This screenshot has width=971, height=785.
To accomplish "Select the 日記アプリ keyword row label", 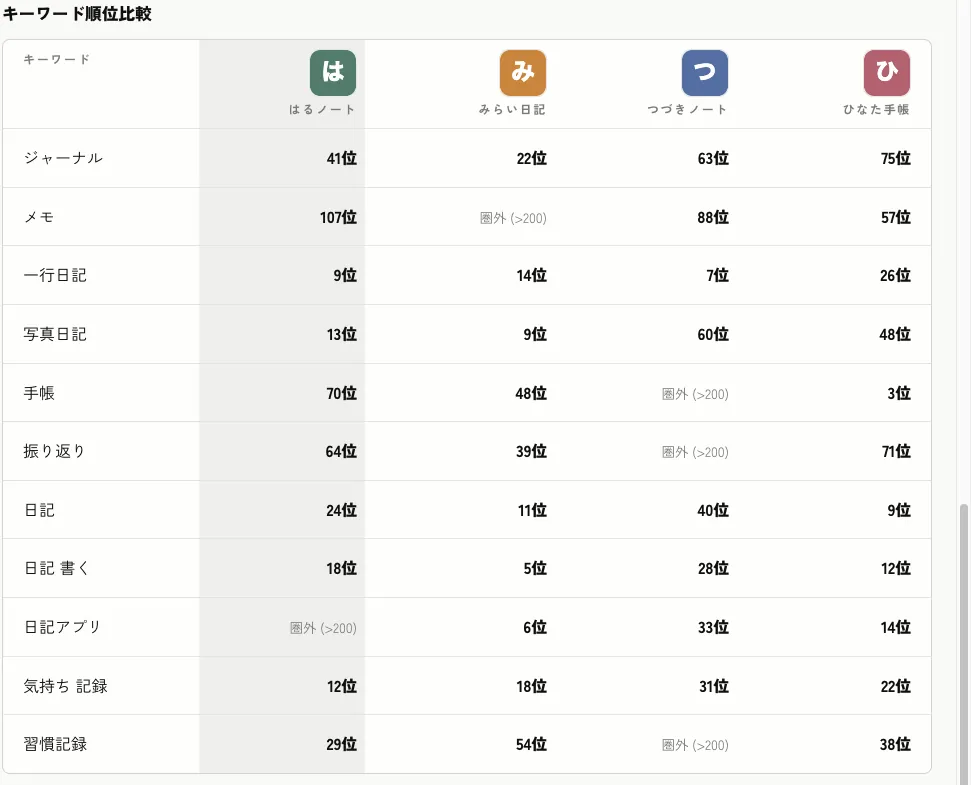I will (x=62, y=627).
